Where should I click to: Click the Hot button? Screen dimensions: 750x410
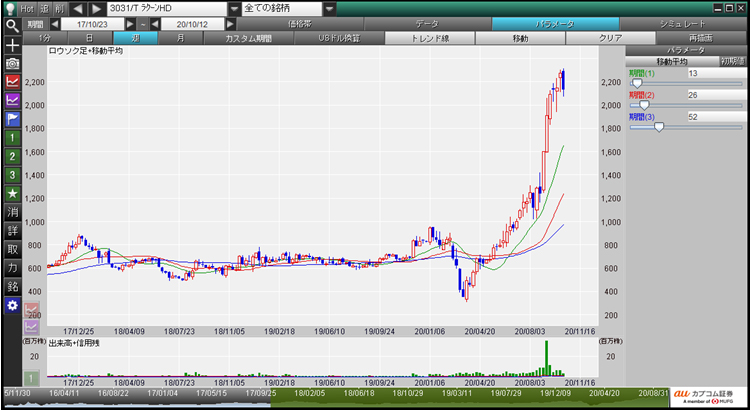[27, 9]
